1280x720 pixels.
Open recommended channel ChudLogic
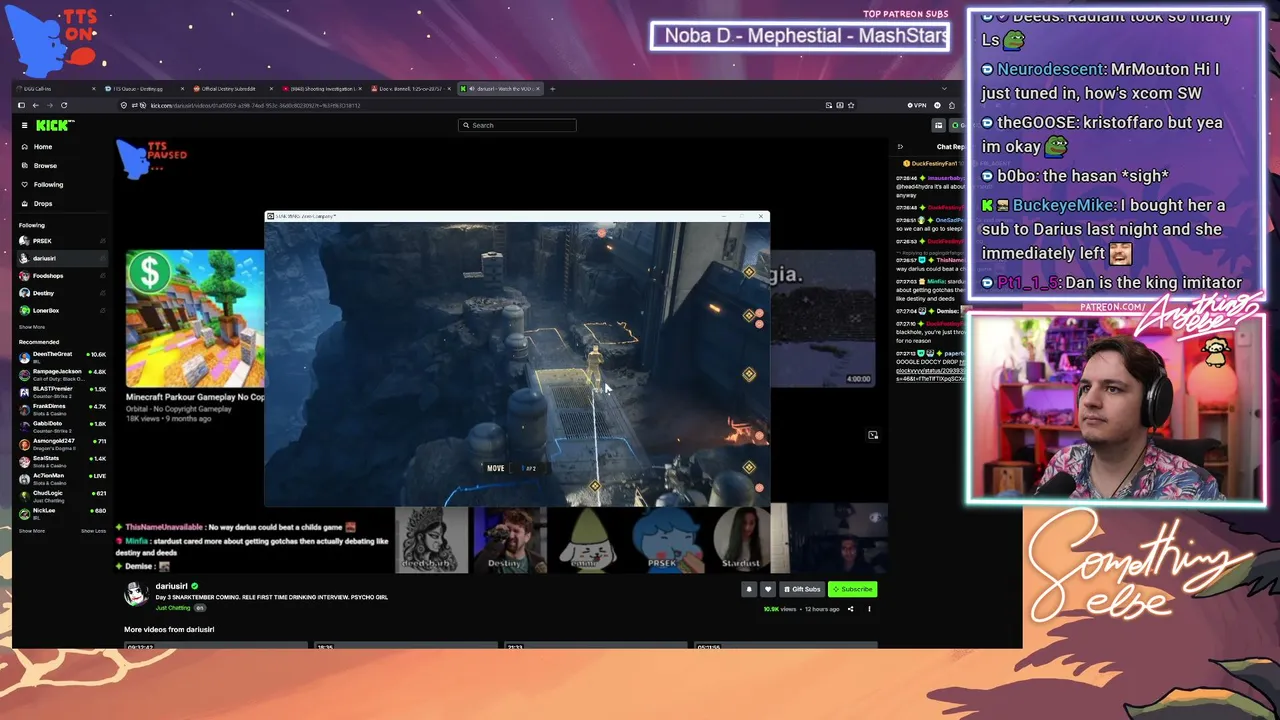coord(62,494)
